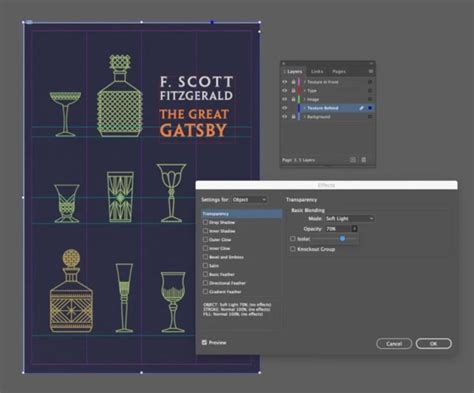Close the Layers panel with the top-left icon
Viewport: 474px width, 393px height.
click(x=284, y=63)
